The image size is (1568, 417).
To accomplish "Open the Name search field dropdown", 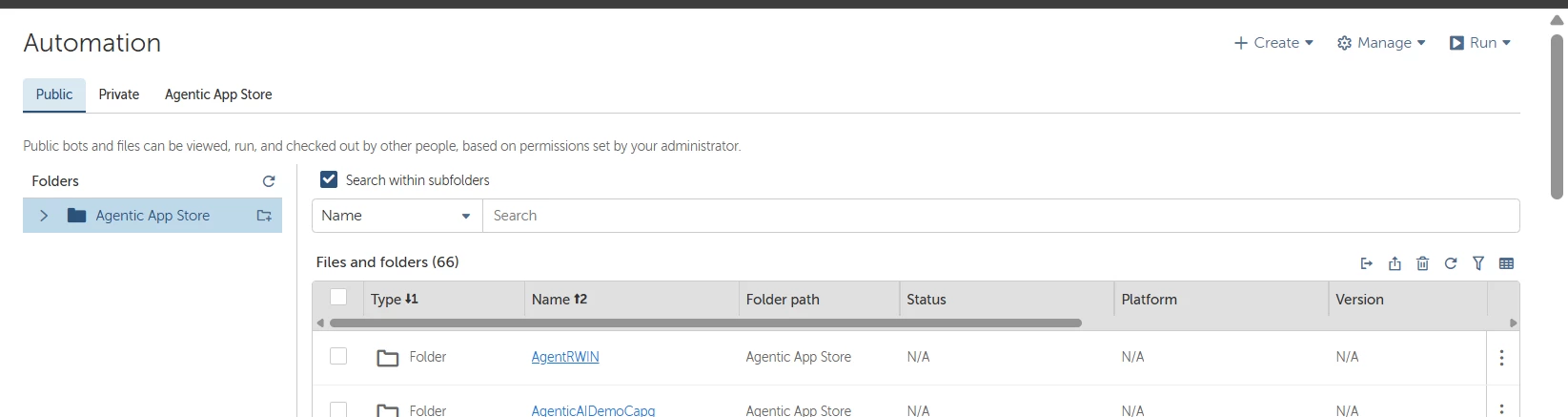I will point(397,216).
